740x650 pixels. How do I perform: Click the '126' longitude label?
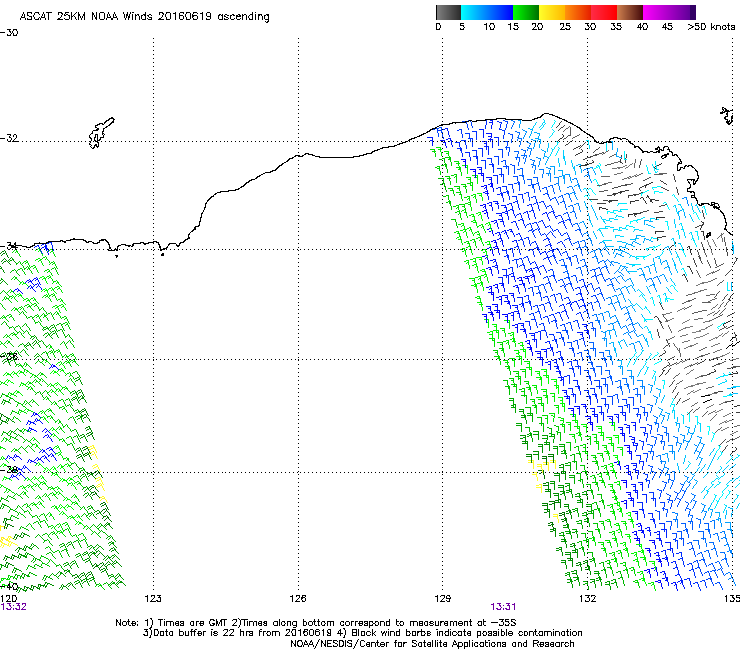click(298, 599)
